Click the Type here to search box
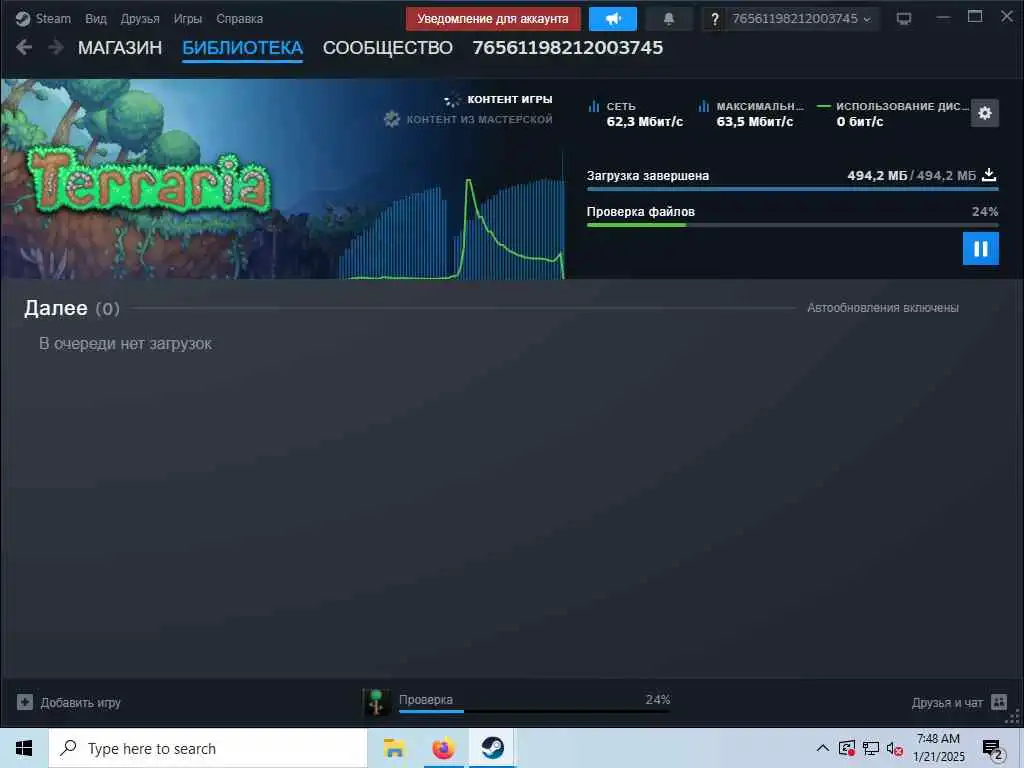The height and width of the screenshot is (768, 1024). coord(208,748)
